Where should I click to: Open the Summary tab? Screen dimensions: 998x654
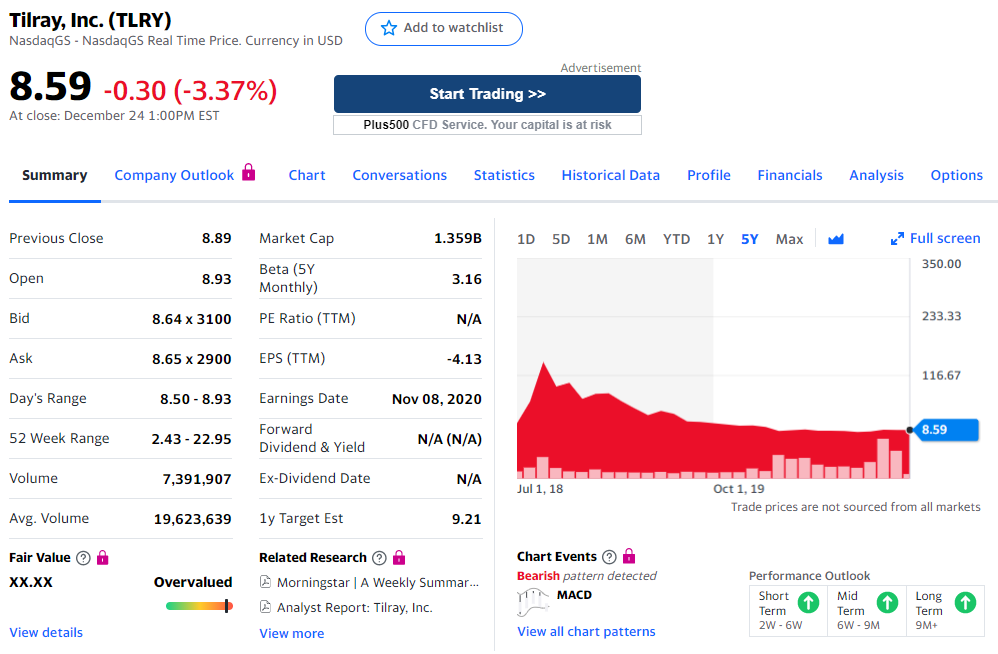pyautogui.click(x=55, y=175)
